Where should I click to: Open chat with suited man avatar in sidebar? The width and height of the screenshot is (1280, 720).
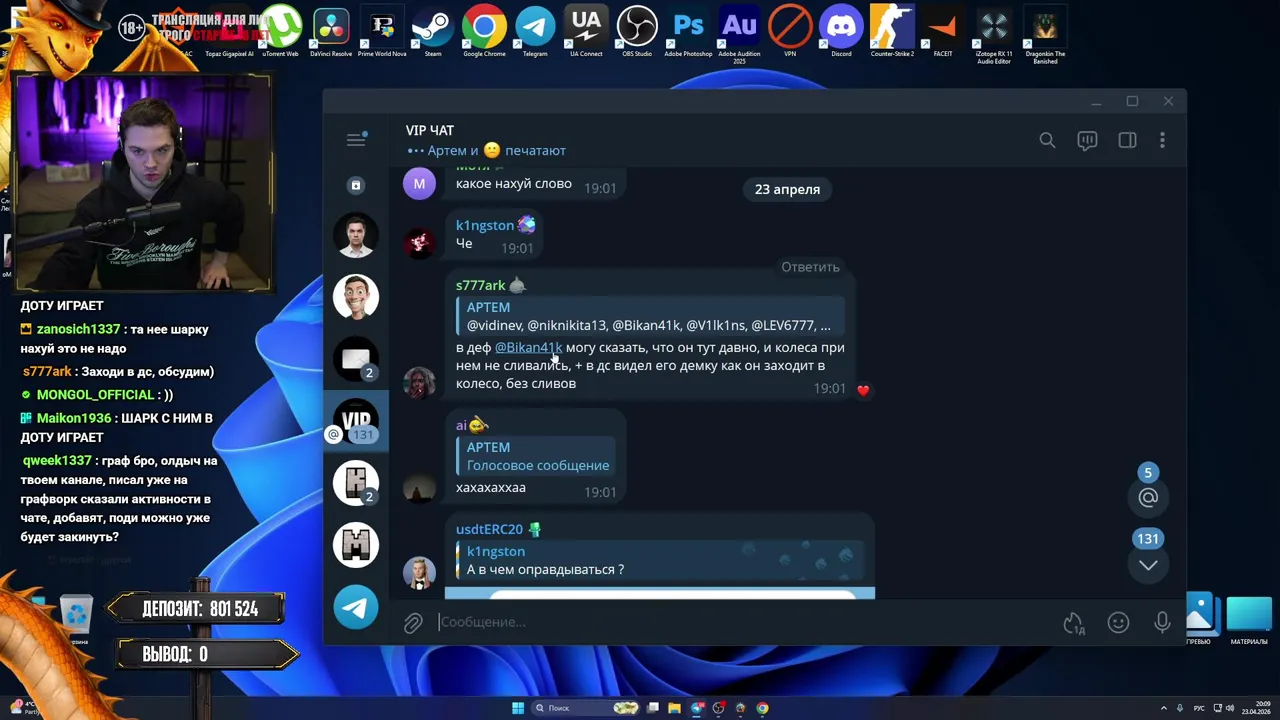(355, 236)
